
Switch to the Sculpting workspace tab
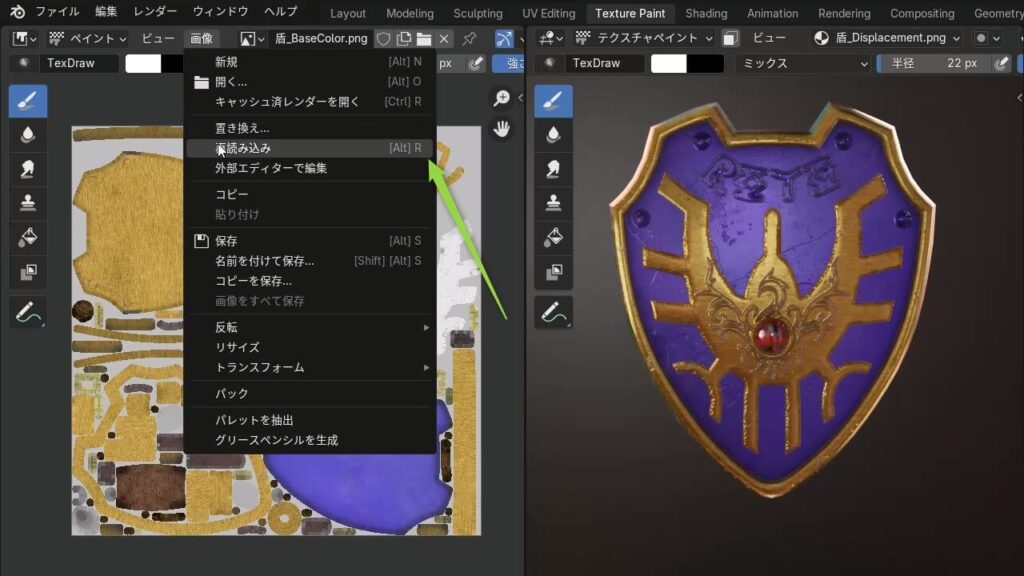(x=478, y=13)
